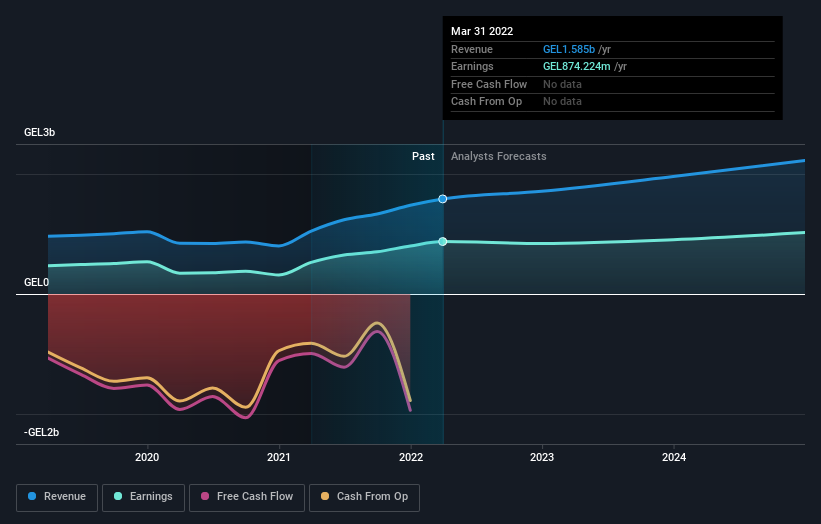Select the 2022 x-axis label
The height and width of the screenshot is (524, 821).
pos(411,457)
